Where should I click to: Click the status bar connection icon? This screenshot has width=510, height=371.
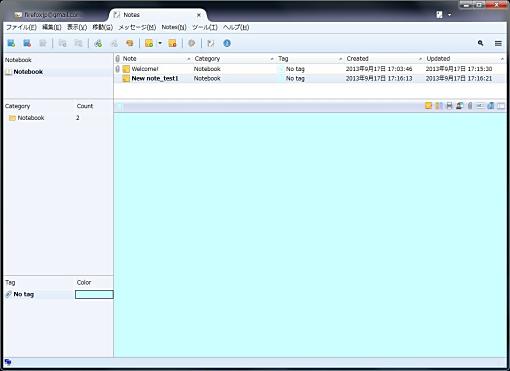click(x=8, y=362)
